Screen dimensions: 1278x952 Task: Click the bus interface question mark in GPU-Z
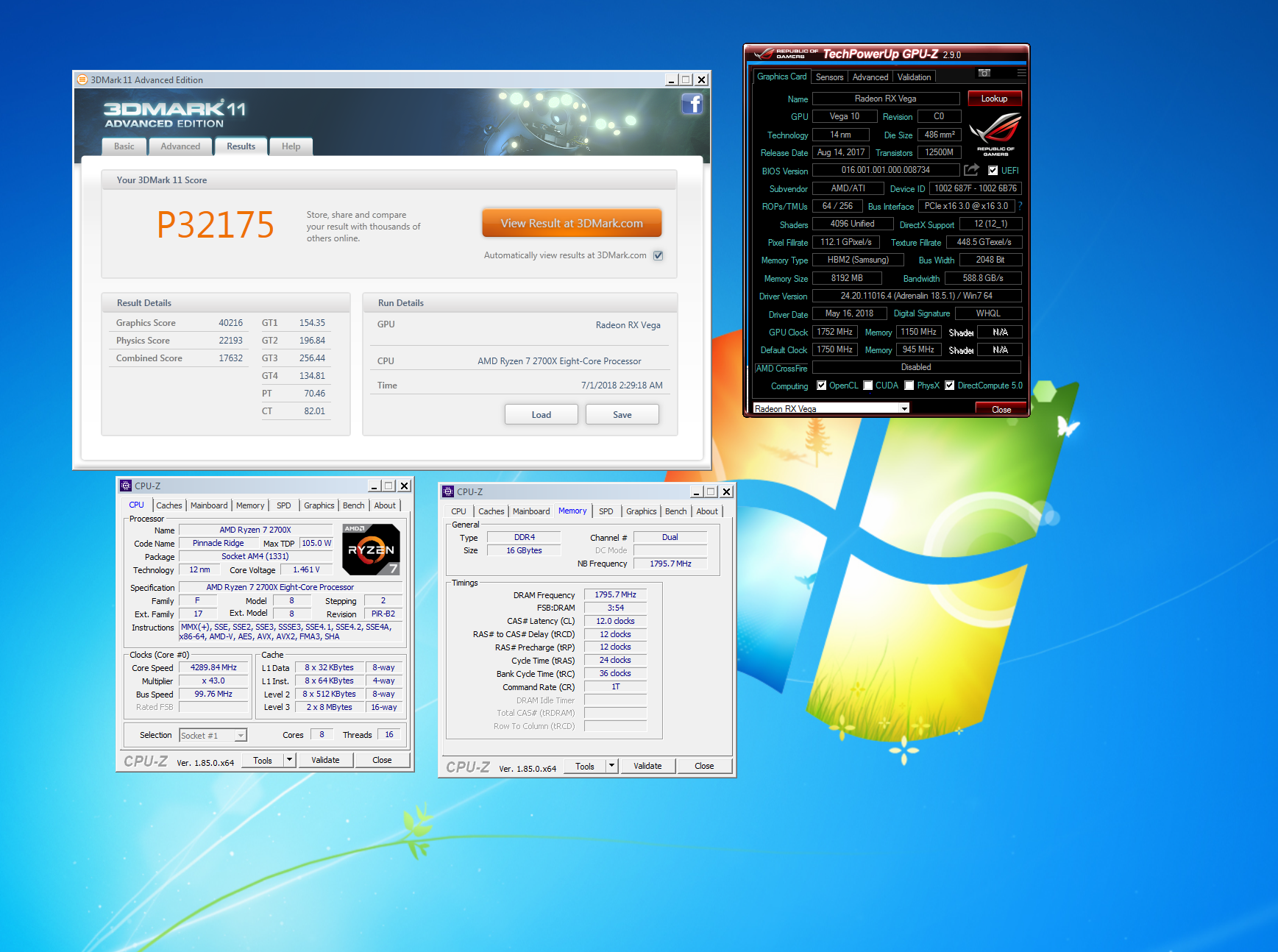[x=1020, y=206]
